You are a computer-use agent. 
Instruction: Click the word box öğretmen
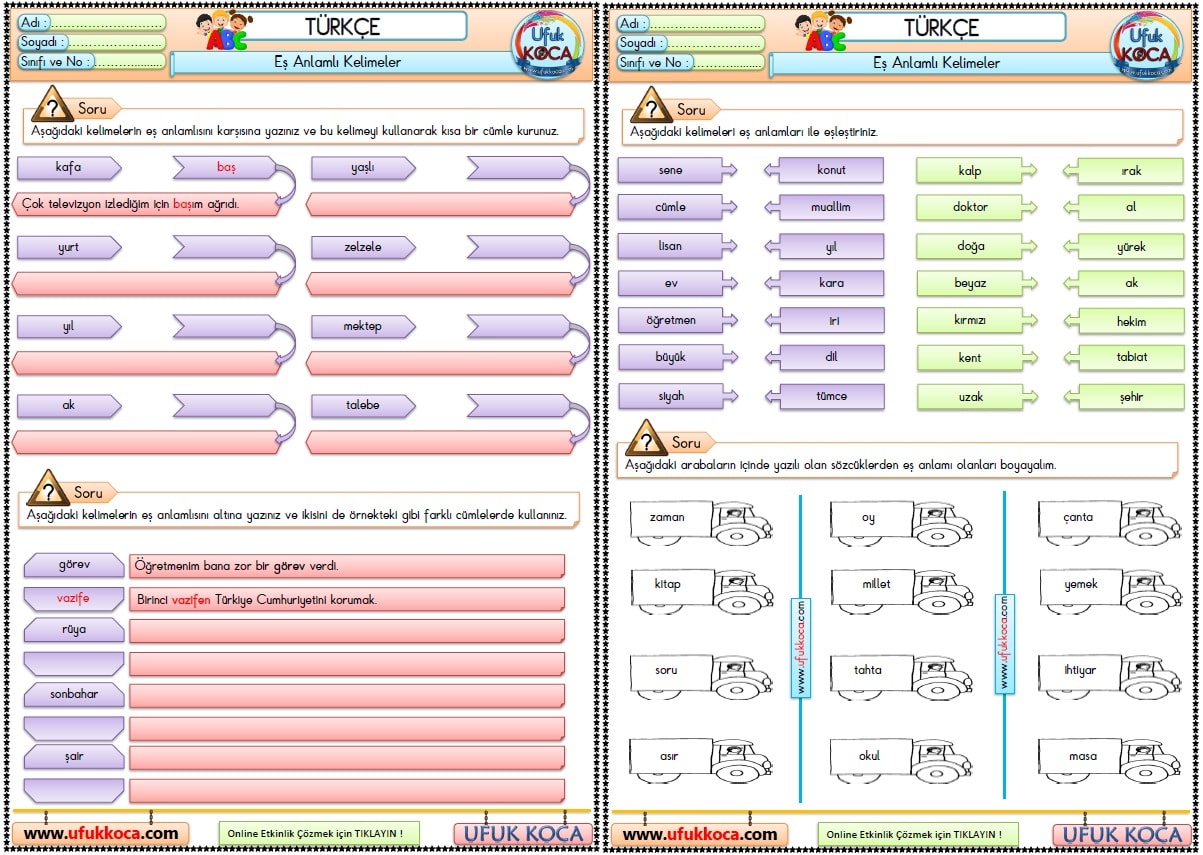click(677, 320)
